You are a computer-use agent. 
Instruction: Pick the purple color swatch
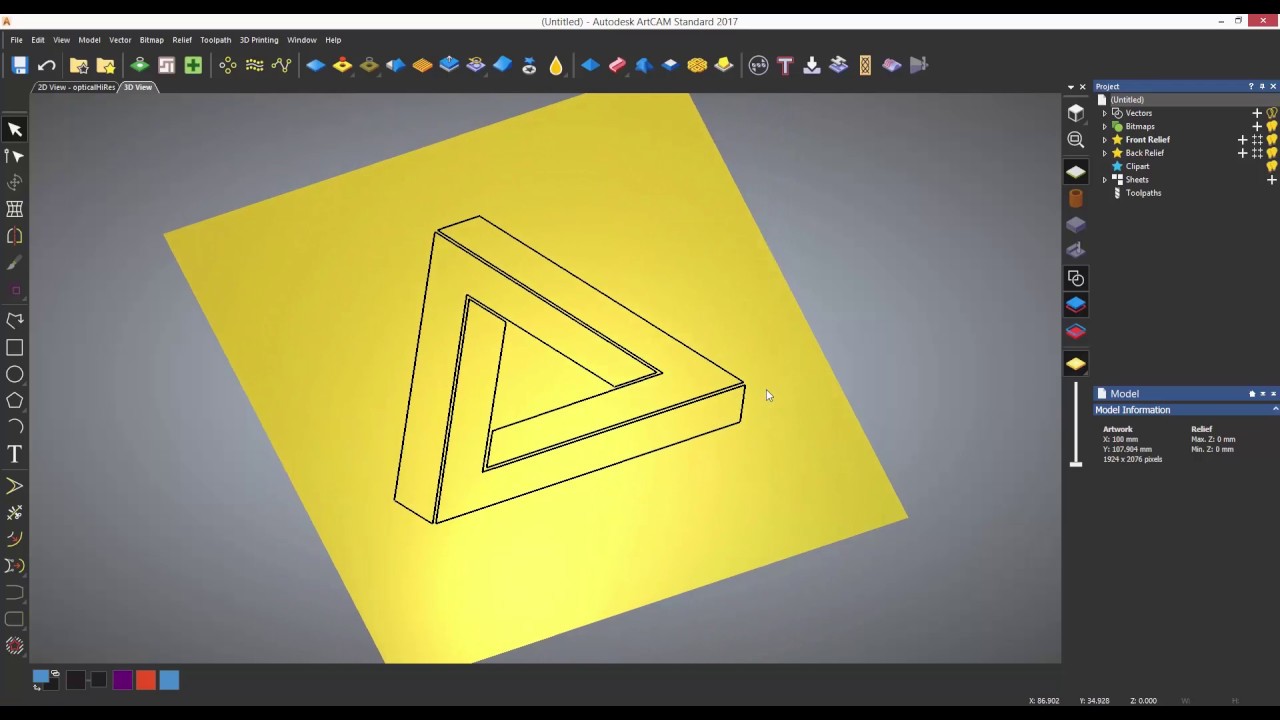(122, 680)
